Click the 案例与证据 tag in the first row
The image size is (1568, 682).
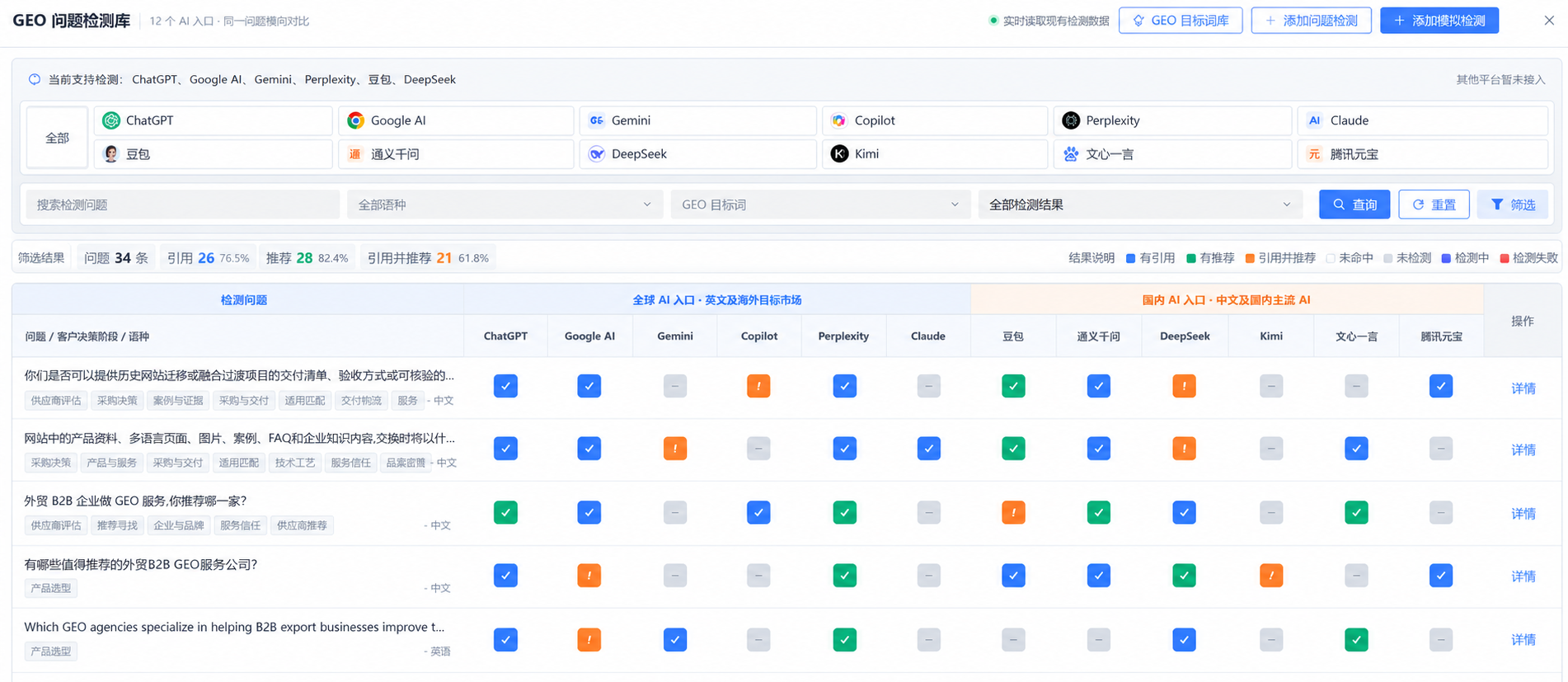(177, 401)
